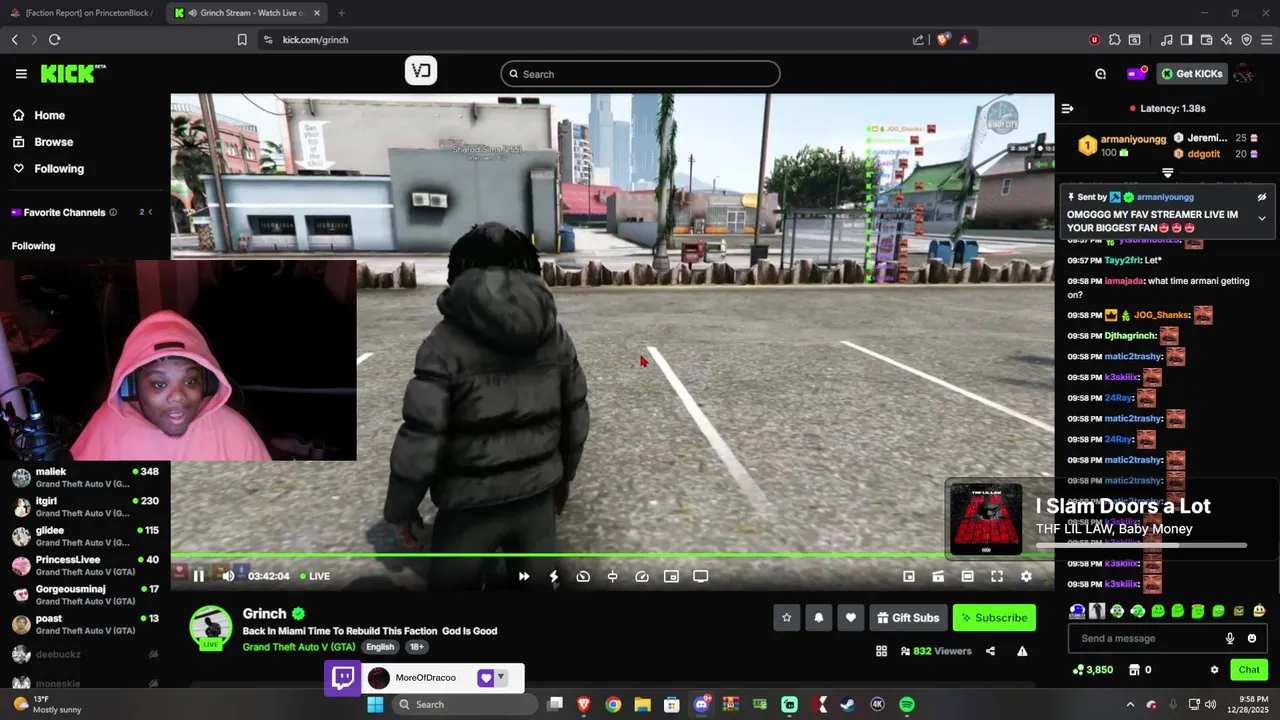The image size is (1280, 720).
Task: Open Following in the sidebar
Action: tap(58, 169)
